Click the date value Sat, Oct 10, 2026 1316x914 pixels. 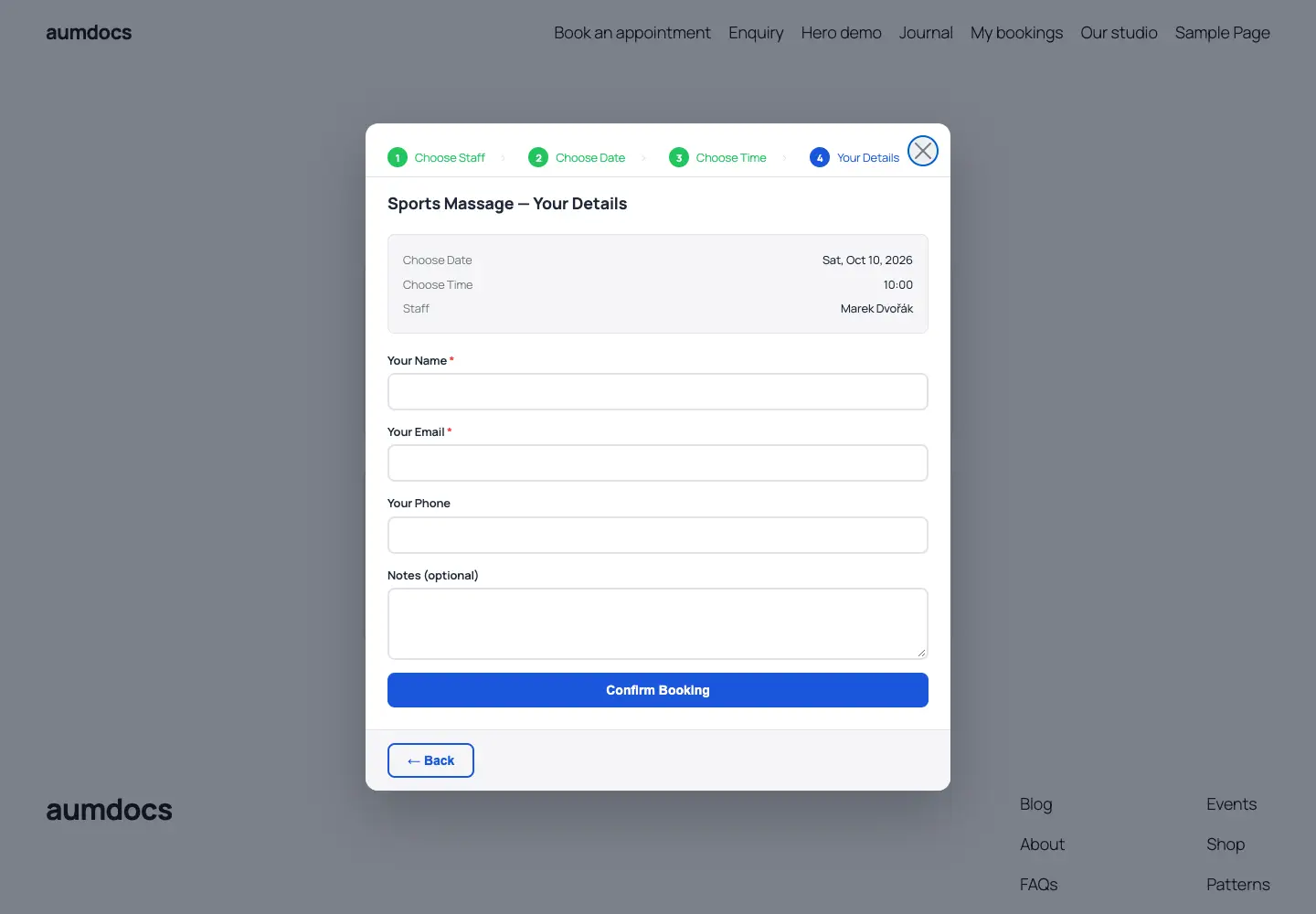click(x=867, y=260)
